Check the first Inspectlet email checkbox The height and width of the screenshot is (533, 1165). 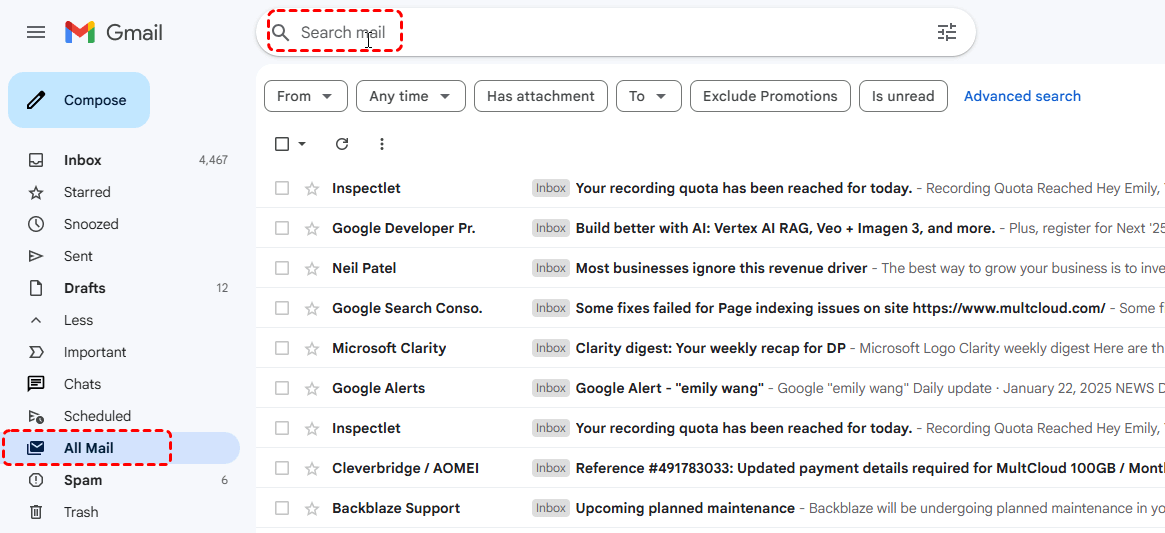point(282,188)
